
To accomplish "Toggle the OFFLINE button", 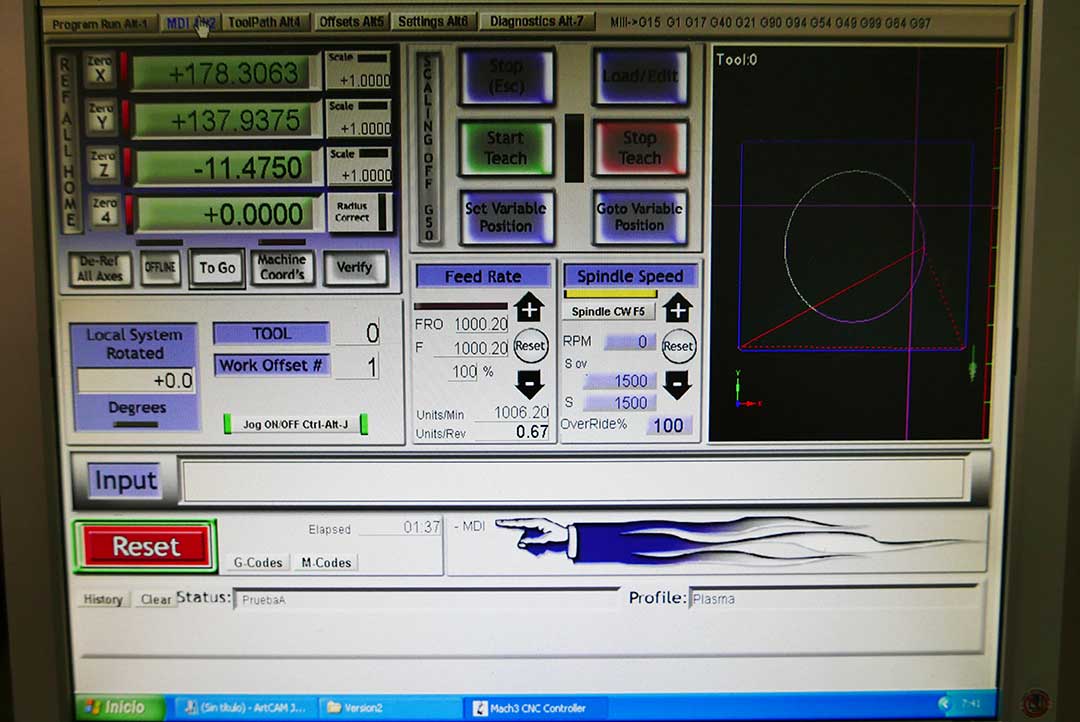I will click(160, 267).
